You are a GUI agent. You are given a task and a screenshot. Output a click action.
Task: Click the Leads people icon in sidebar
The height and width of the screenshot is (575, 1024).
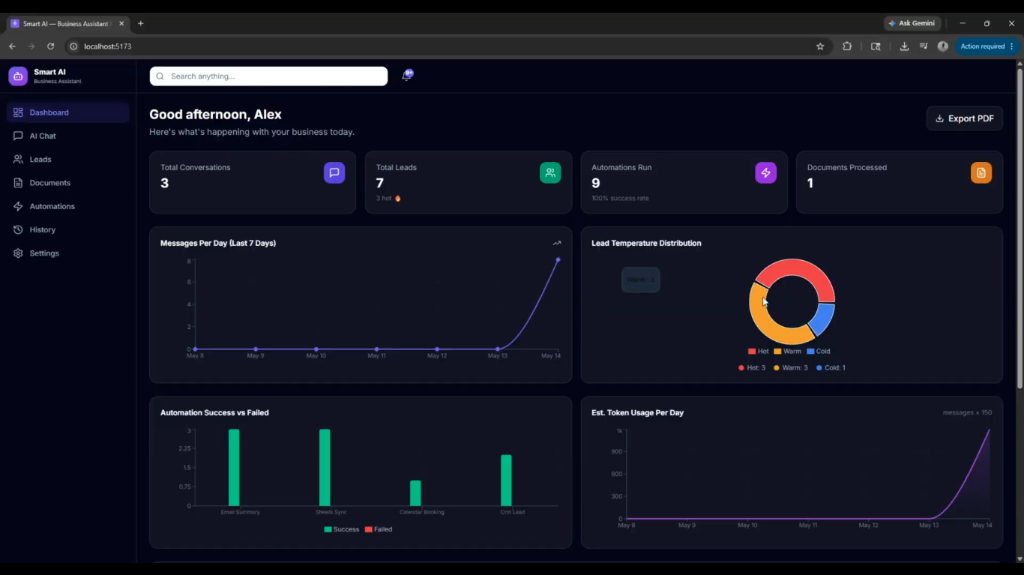[x=18, y=159]
